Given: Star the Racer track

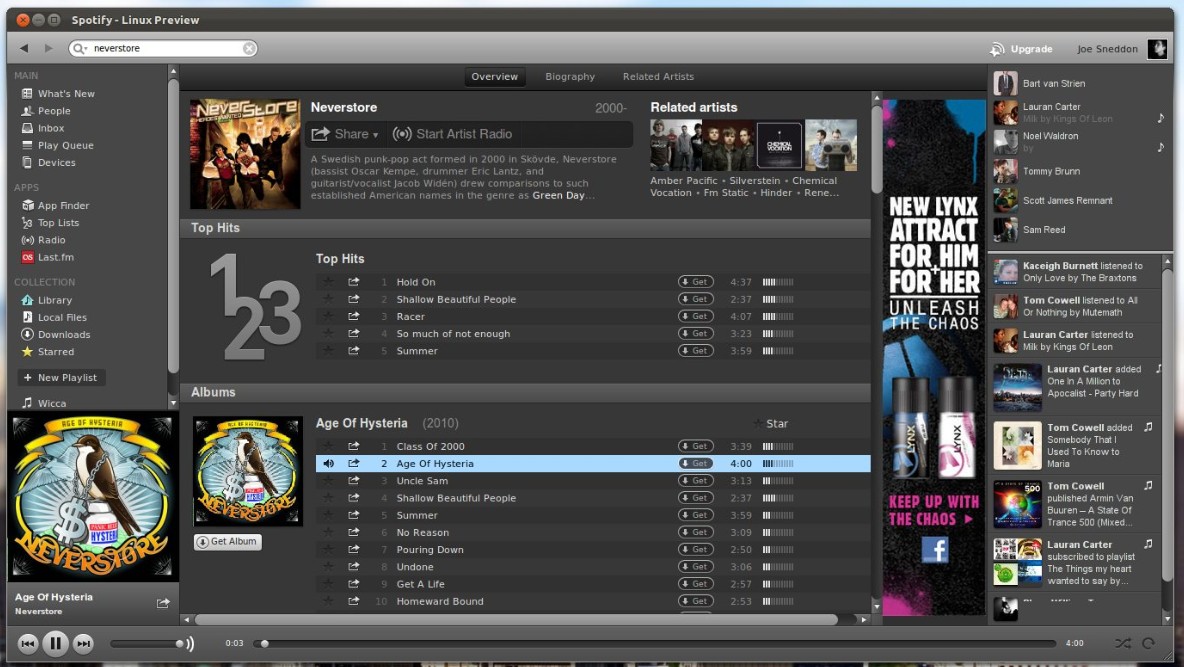Looking at the screenshot, I should tap(328, 317).
